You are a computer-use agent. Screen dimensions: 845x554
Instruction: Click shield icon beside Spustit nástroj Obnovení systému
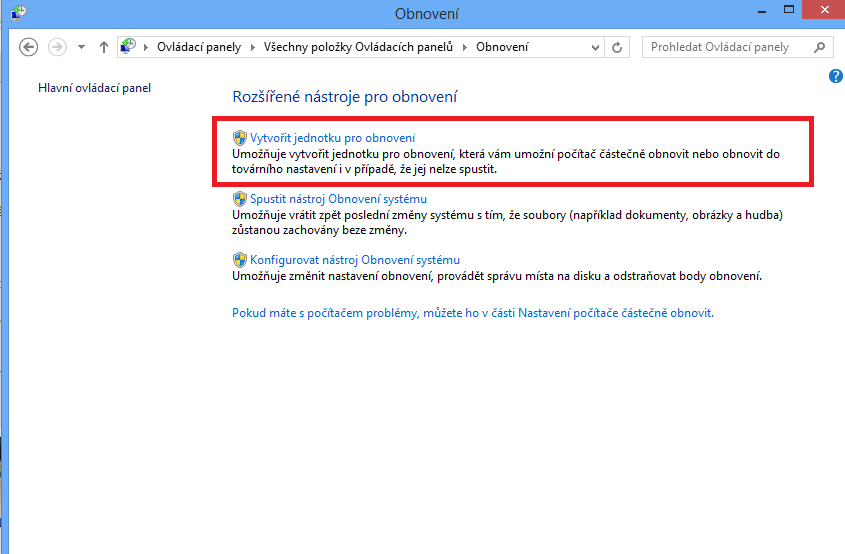pyautogui.click(x=239, y=199)
